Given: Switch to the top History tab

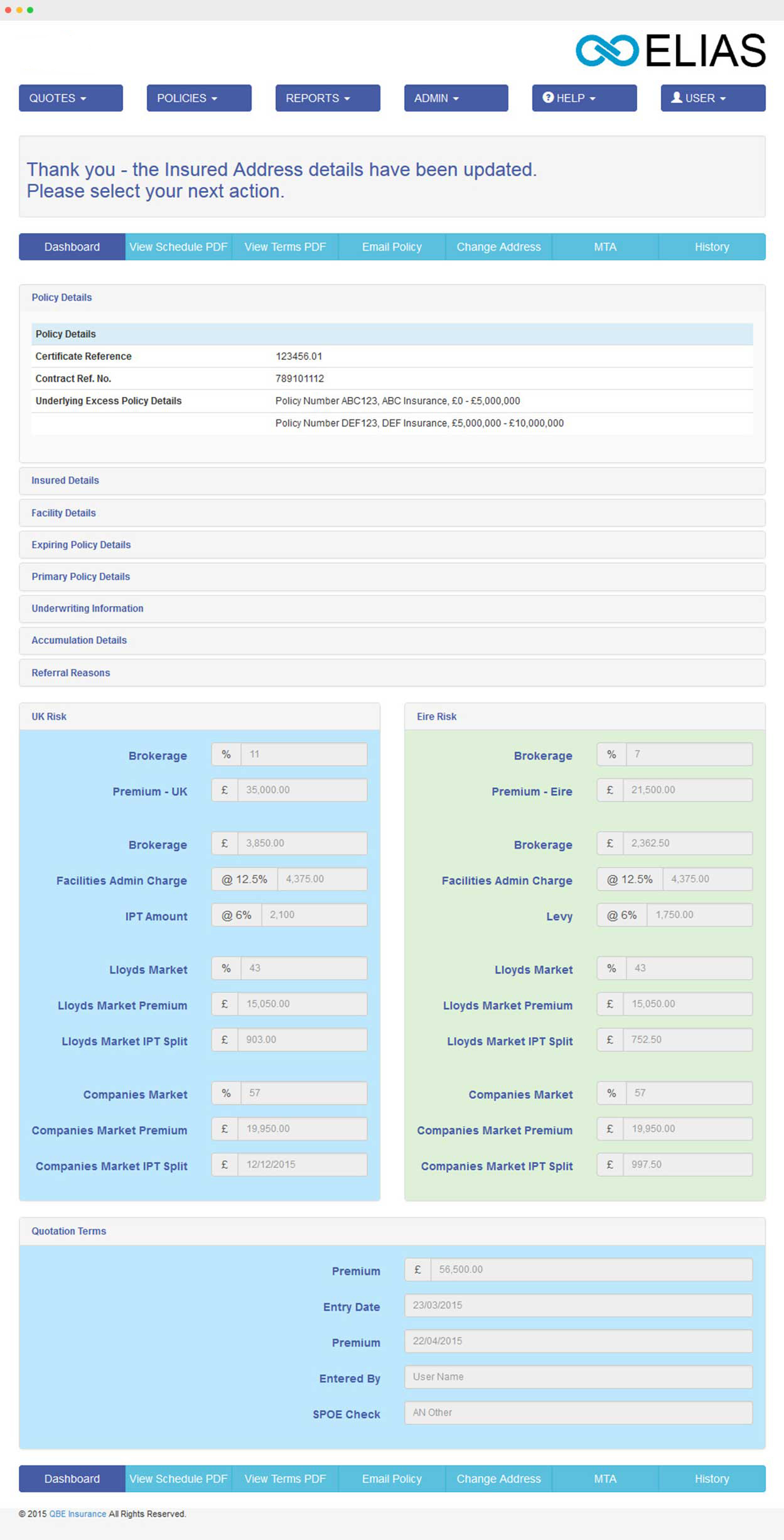Looking at the screenshot, I should pyautogui.click(x=711, y=247).
